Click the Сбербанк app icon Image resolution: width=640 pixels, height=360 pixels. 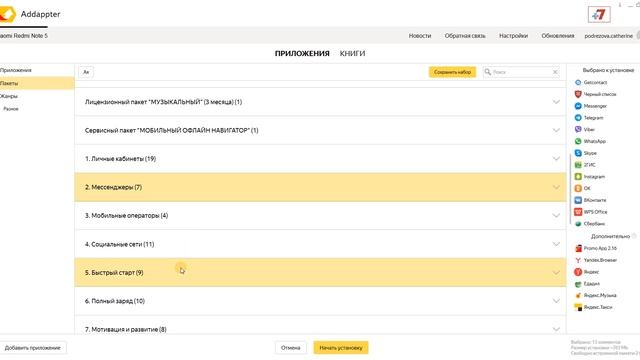click(578, 224)
